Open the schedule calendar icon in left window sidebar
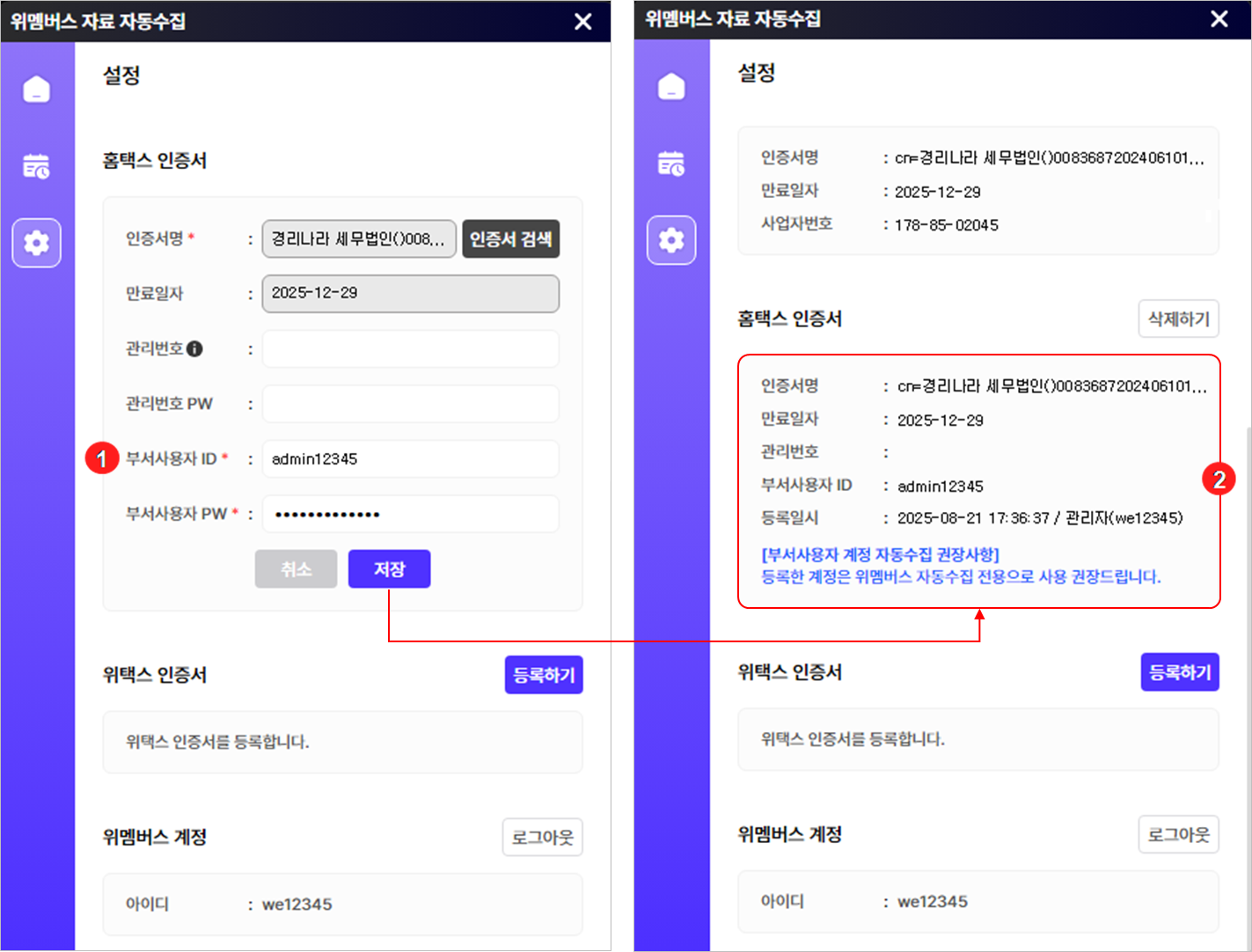This screenshot has height=952, width=1252. [x=37, y=165]
